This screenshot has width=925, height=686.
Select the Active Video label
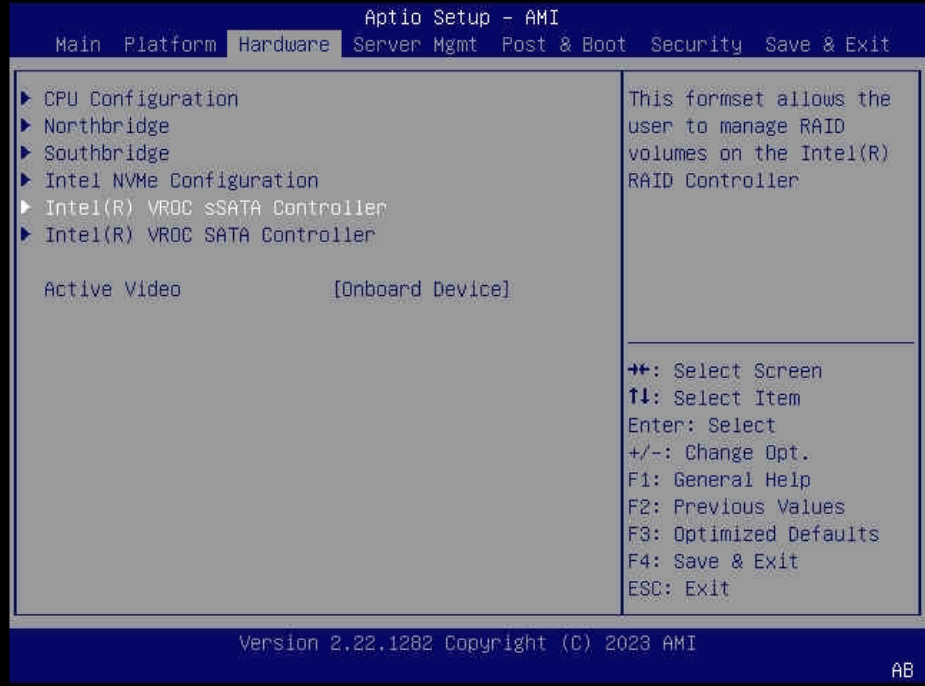click(113, 290)
